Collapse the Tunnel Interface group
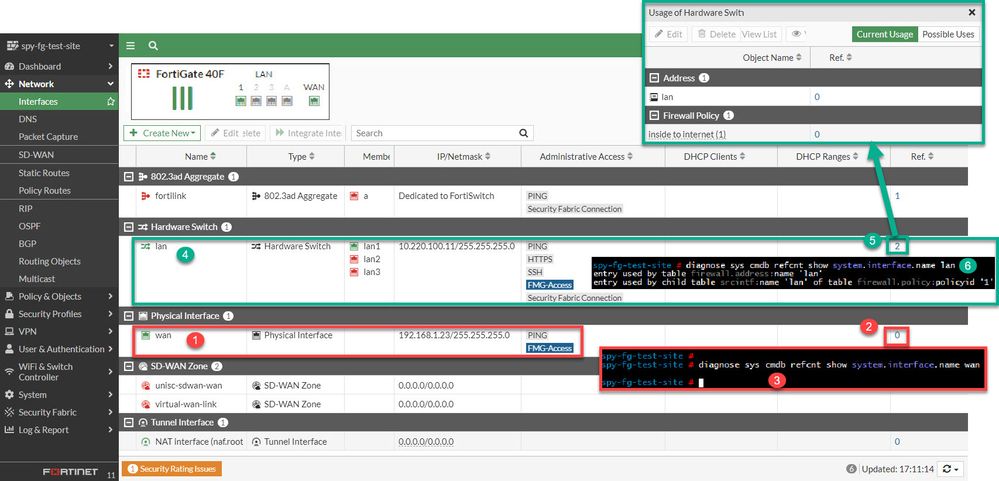Screen dimensions: 999x481 tap(129, 422)
